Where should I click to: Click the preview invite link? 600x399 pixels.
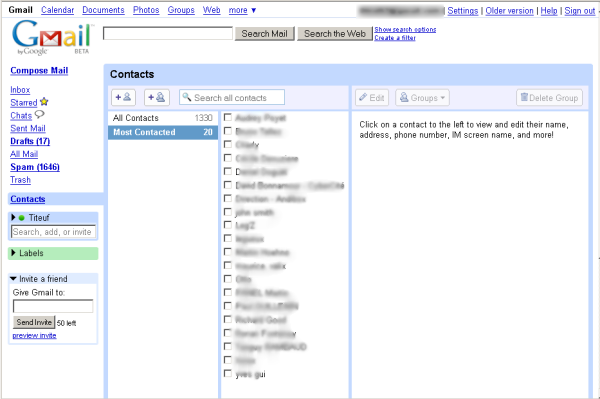(x=34, y=335)
